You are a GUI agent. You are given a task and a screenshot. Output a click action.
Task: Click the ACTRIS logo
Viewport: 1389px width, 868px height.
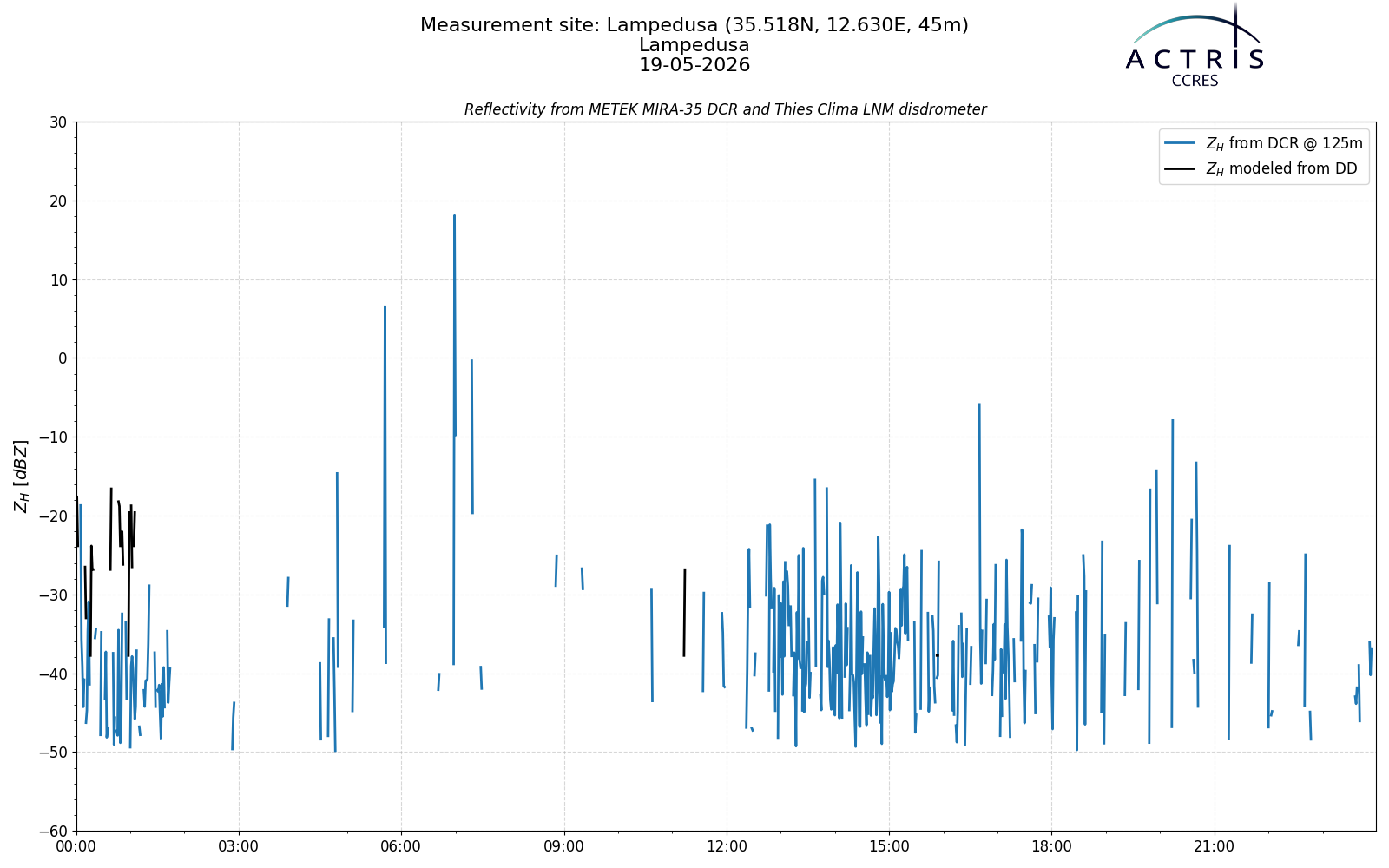1195,44
